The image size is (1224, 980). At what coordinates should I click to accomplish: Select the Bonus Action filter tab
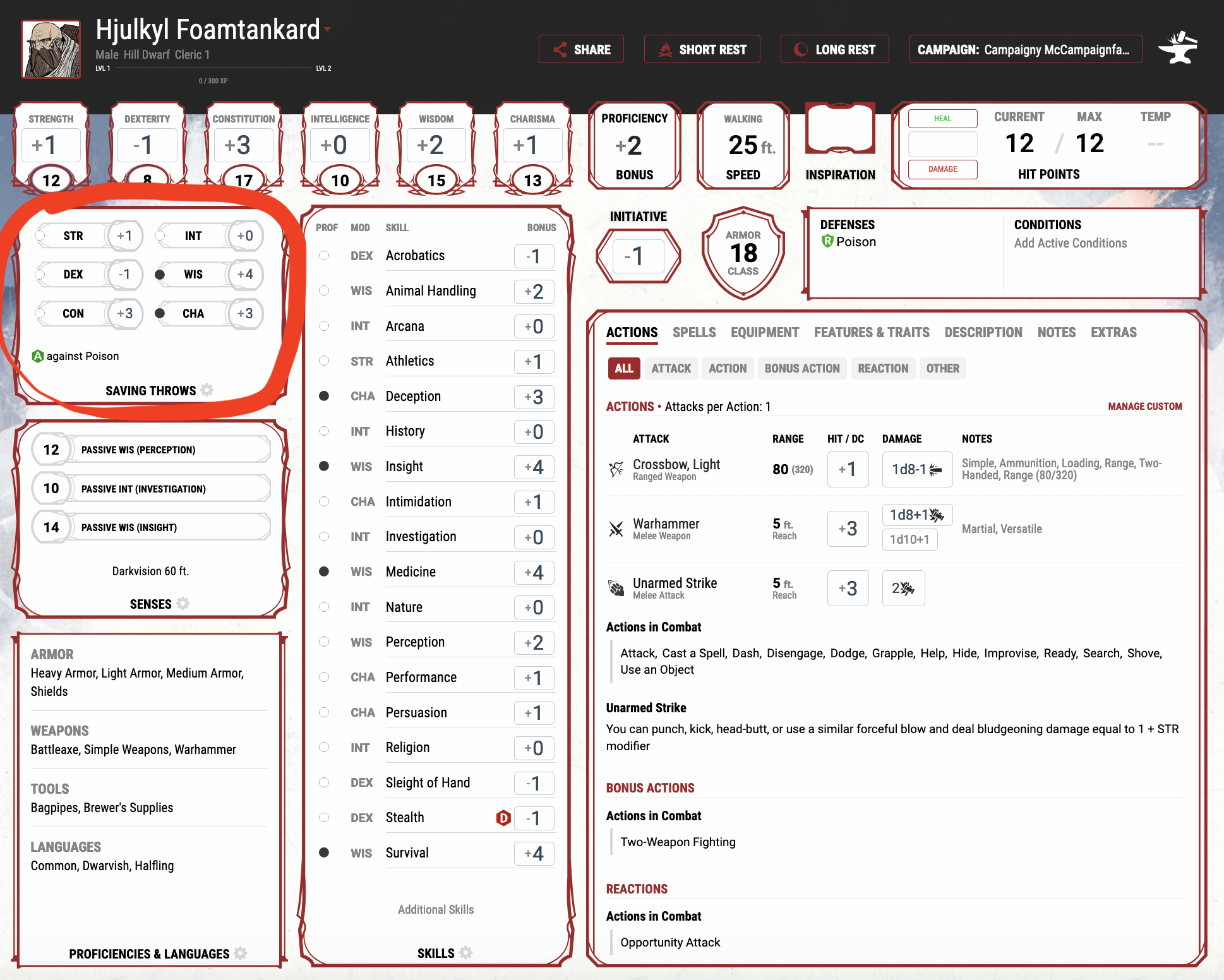pos(801,368)
